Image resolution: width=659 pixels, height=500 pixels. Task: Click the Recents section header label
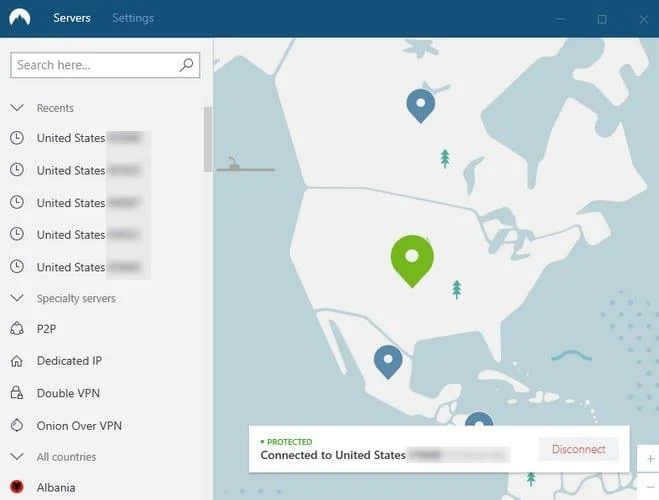click(55, 108)
